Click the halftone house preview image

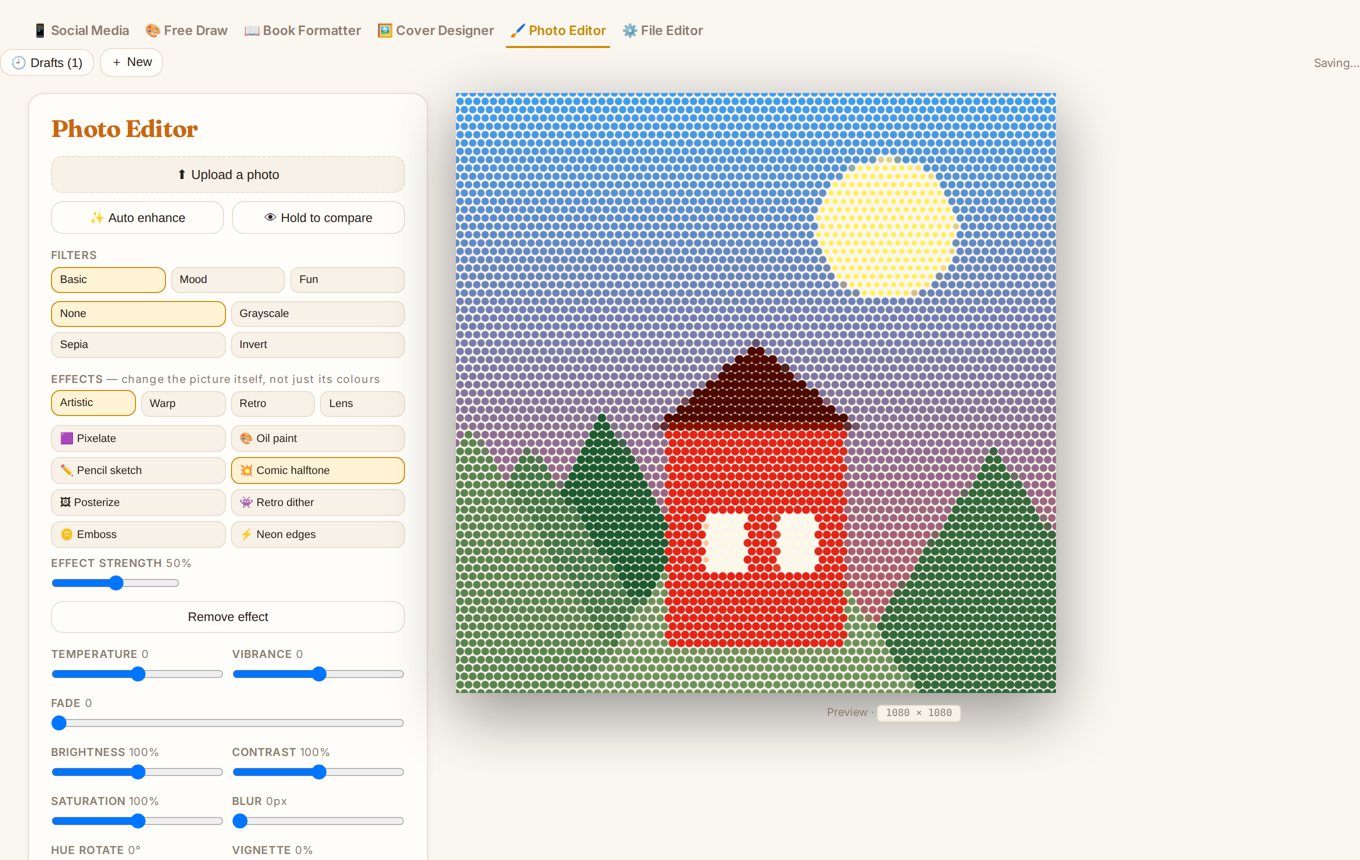[756, 393]
